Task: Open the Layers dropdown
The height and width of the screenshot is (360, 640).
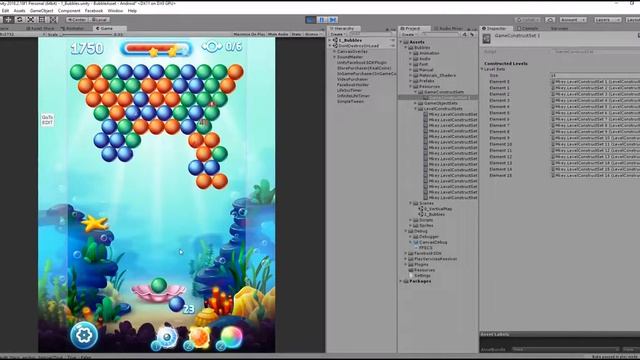Action: coord(607,20)
